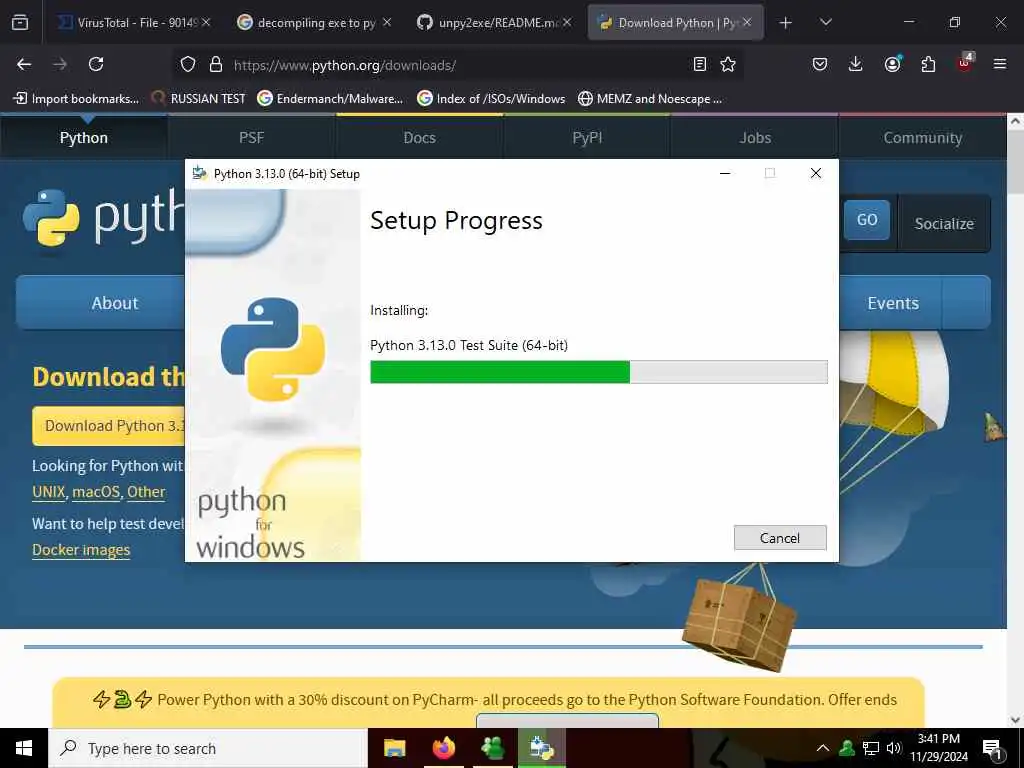Close the Python 3.13.0 Setup dialog
This screenshot has height=768, width=1024.
pos(816,173)
